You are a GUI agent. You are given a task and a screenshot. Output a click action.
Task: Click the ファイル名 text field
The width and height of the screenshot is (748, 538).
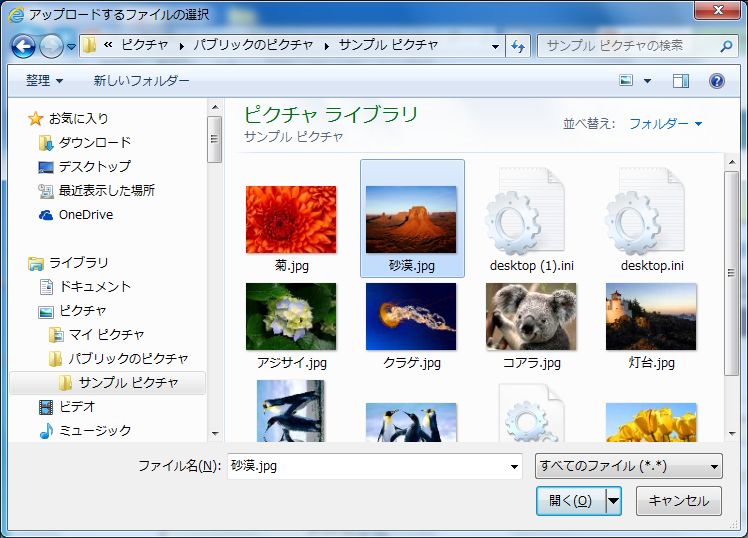tap(367, 466)
